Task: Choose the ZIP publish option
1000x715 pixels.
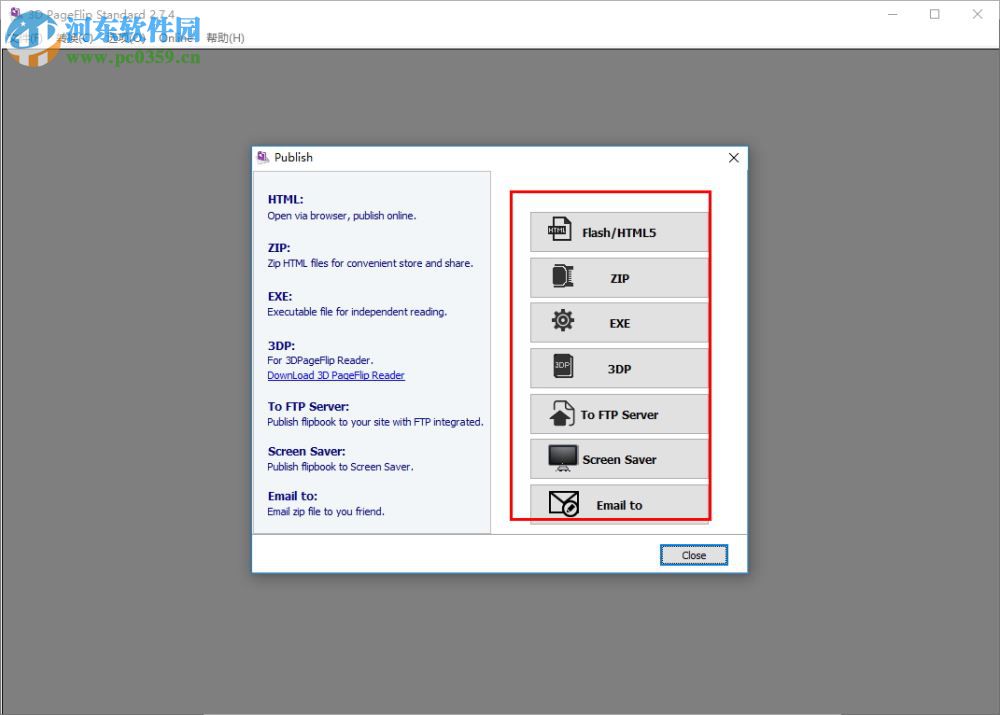Action: point(619,278)
